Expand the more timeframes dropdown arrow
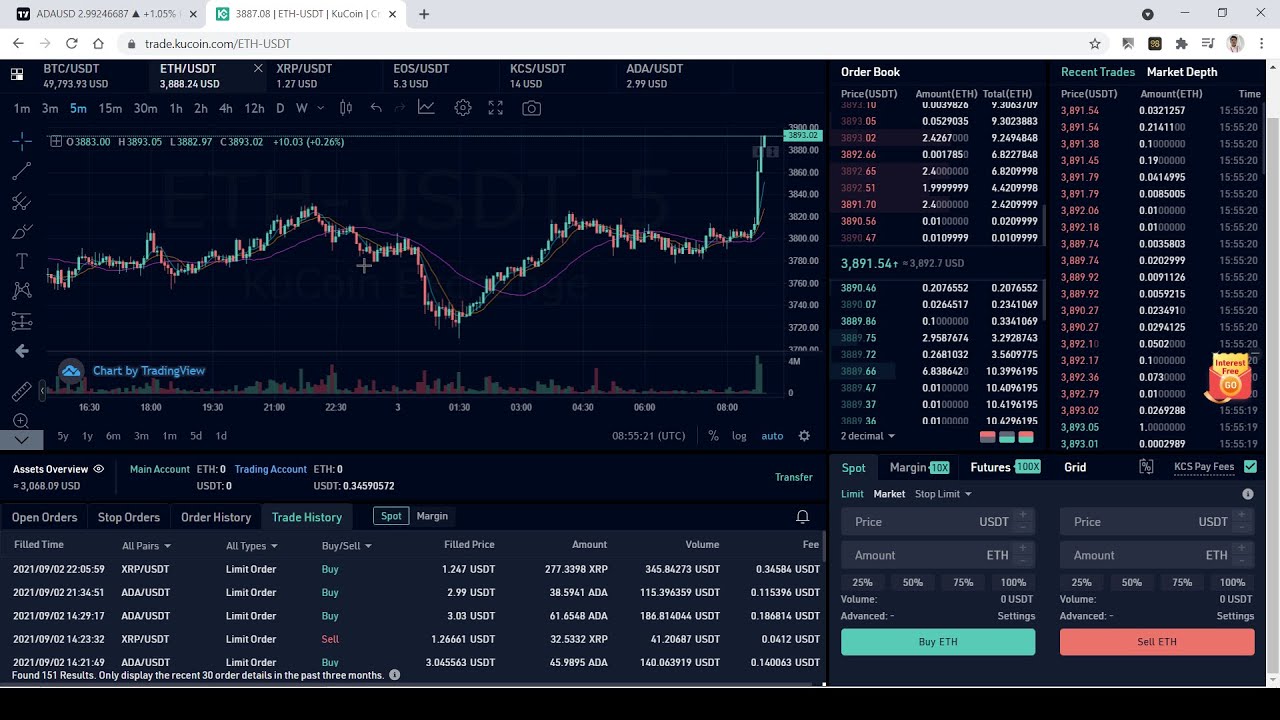This screenshot has width=1280, height=720. (x=320, y=108)
